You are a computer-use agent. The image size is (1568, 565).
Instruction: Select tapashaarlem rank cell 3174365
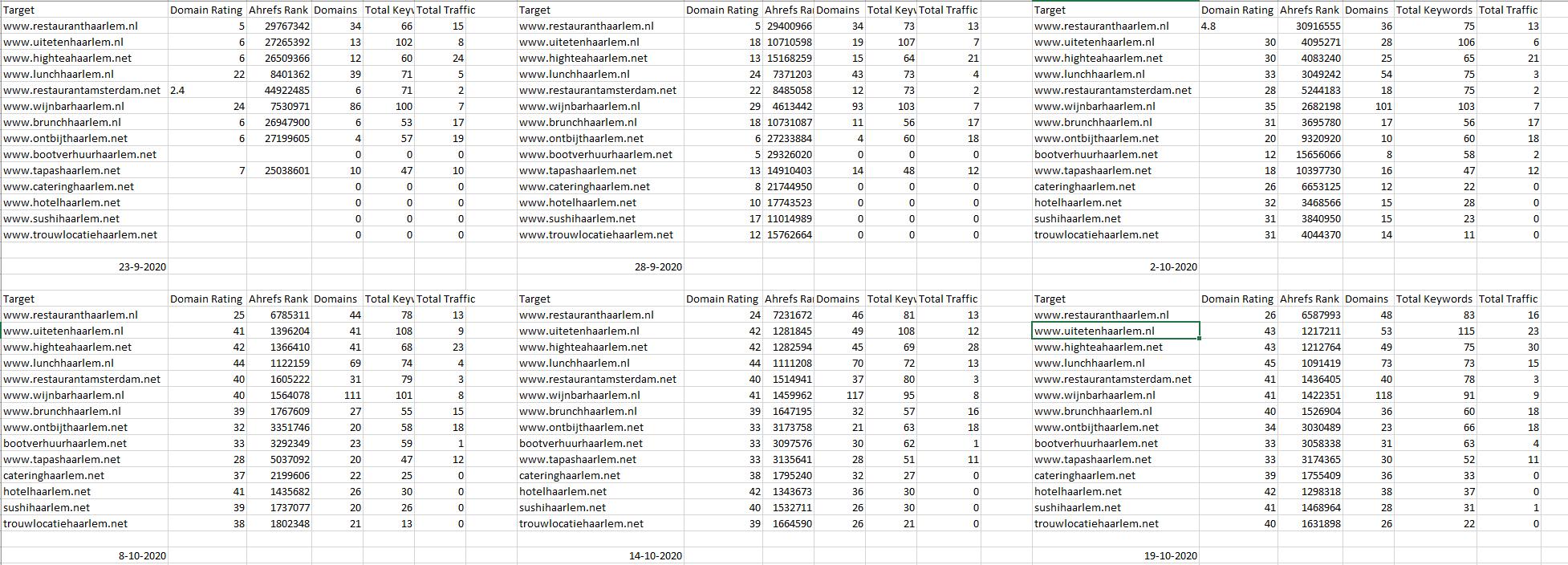(x=1310, y=459)
